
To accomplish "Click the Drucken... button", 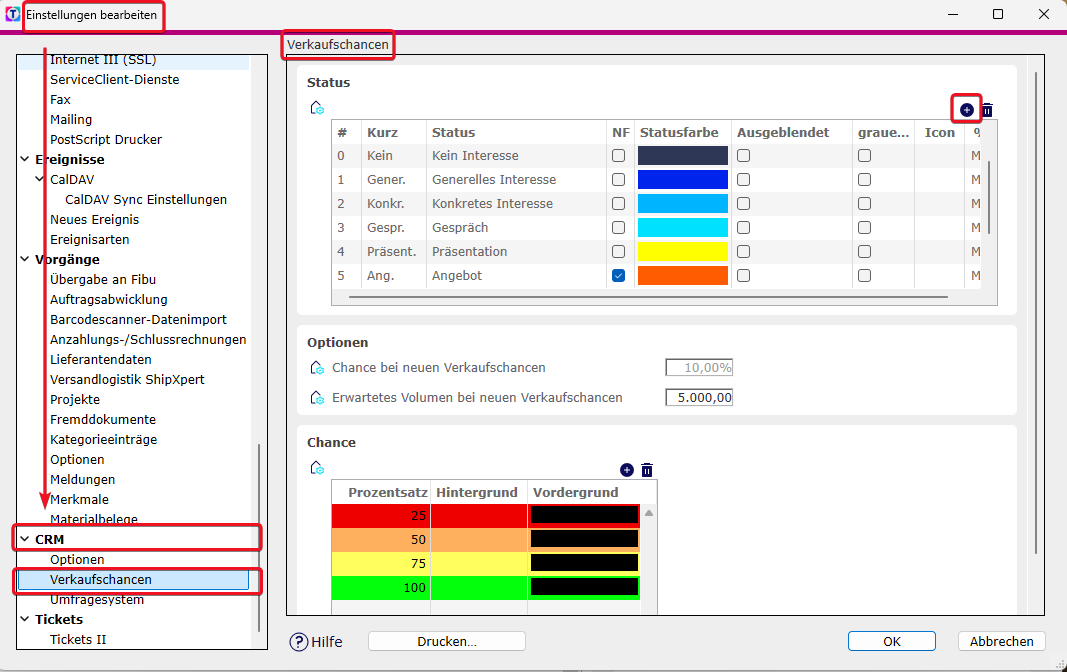I will click(x=446, y=641).
